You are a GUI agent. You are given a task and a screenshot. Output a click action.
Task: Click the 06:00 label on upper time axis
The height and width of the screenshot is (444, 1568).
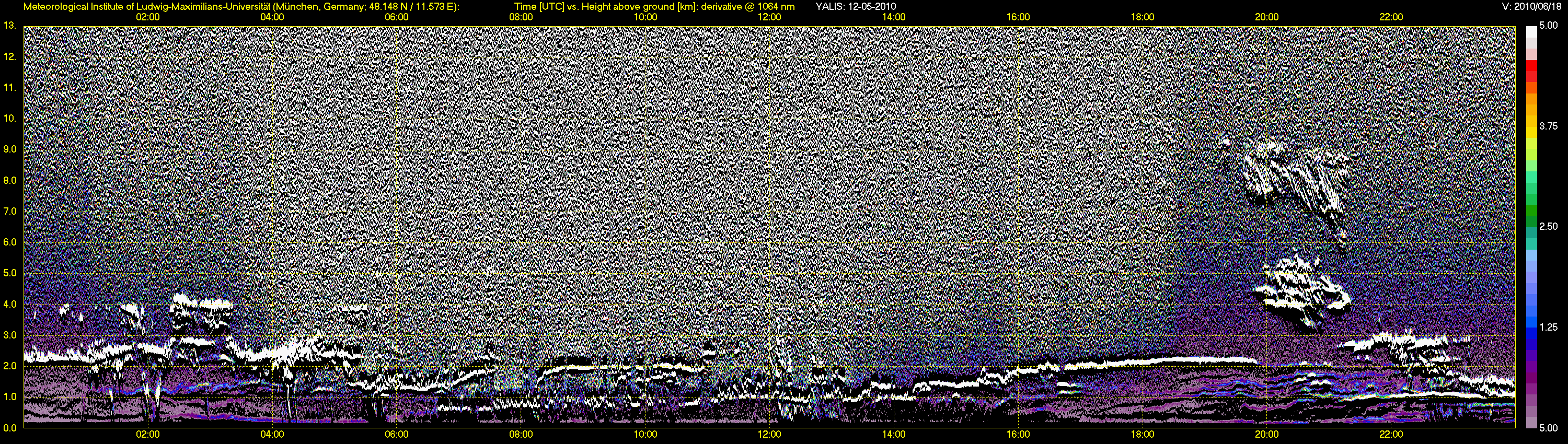point(396,17)
